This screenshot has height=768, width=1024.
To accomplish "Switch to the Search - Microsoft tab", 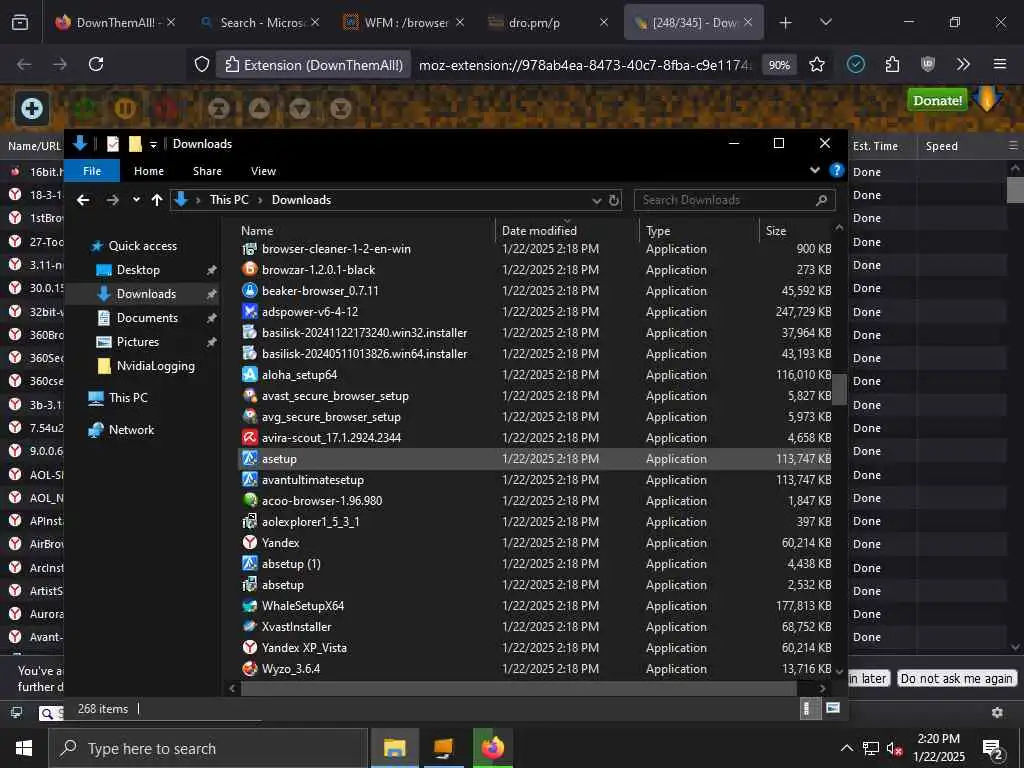I will tap(260, 23).
